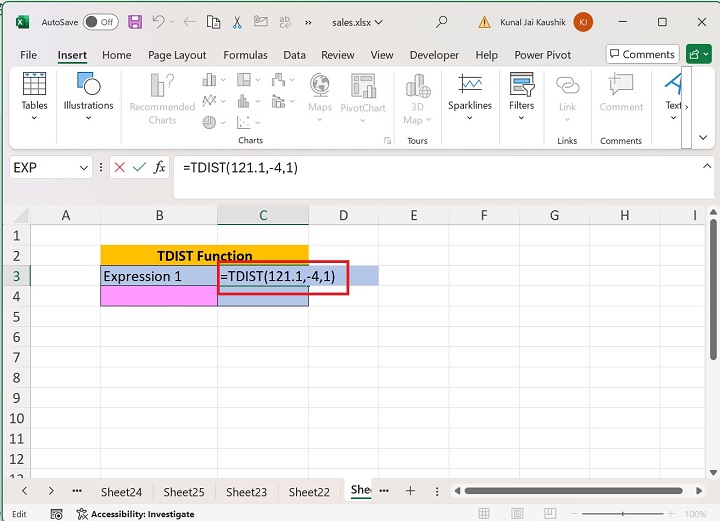This screenshot has height=521, width=720.
Task: Switch to the Review tab
Action: (x=338, y=55)
